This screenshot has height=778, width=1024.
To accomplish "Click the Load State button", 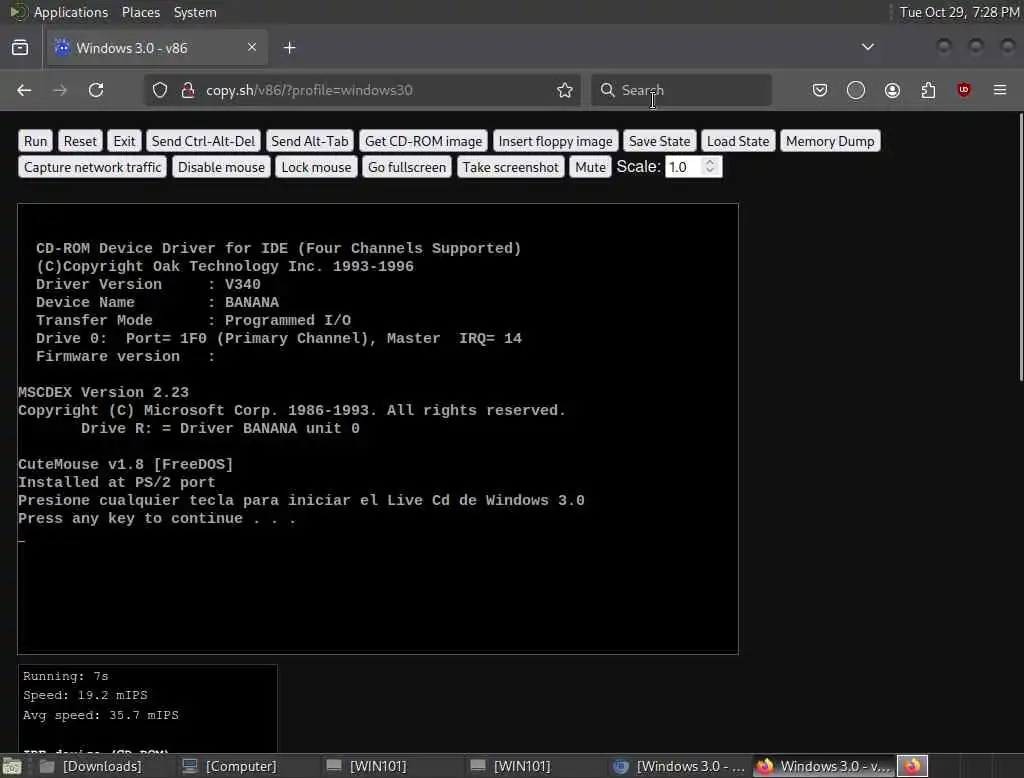I will click(x=738, y=141).
